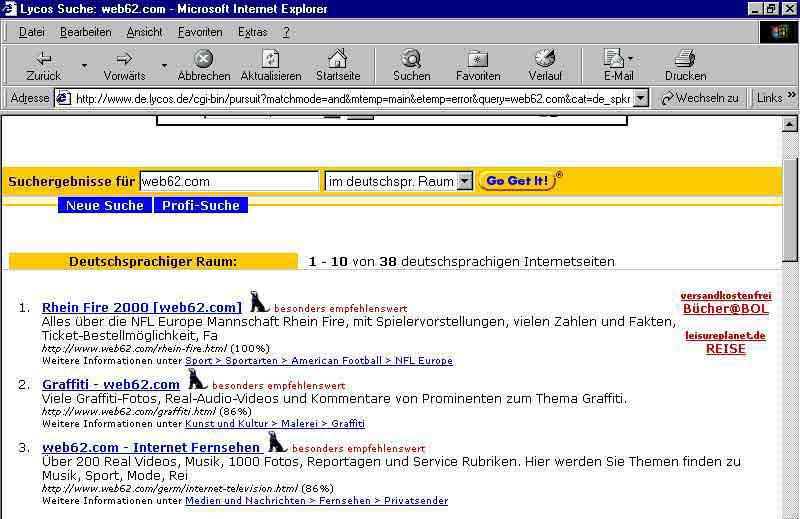Click the dog icon beside Rhein Fire result
The height and width of the screenshot is (519, 800).
point(258,302)
